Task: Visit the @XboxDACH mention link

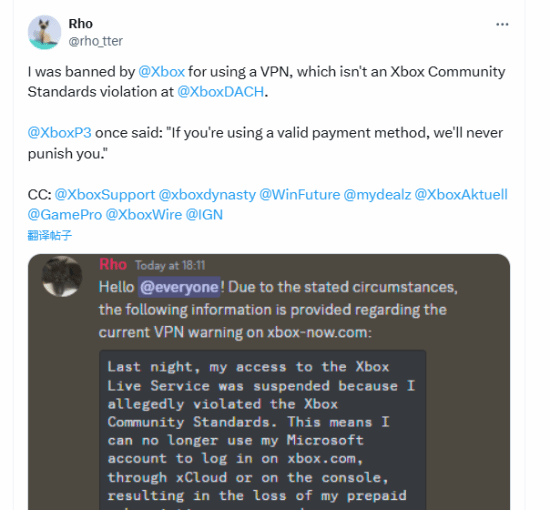Action: pos(220,92)
